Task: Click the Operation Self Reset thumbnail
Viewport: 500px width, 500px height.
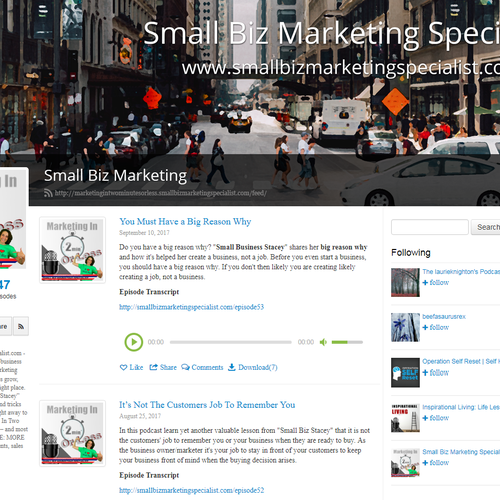Action: pyautogui.click(x=405, y=373)
